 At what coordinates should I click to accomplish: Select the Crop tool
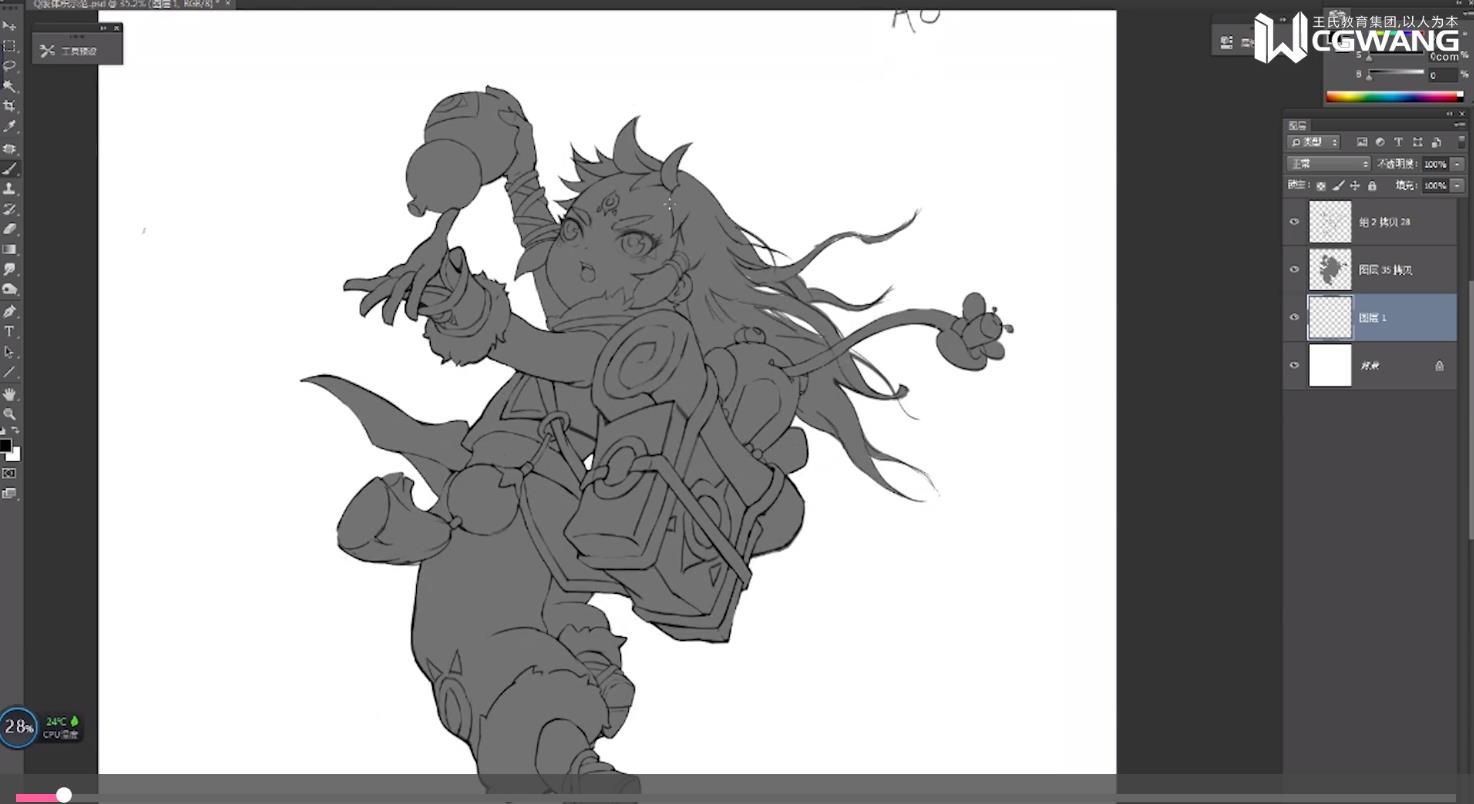(9, 106)
